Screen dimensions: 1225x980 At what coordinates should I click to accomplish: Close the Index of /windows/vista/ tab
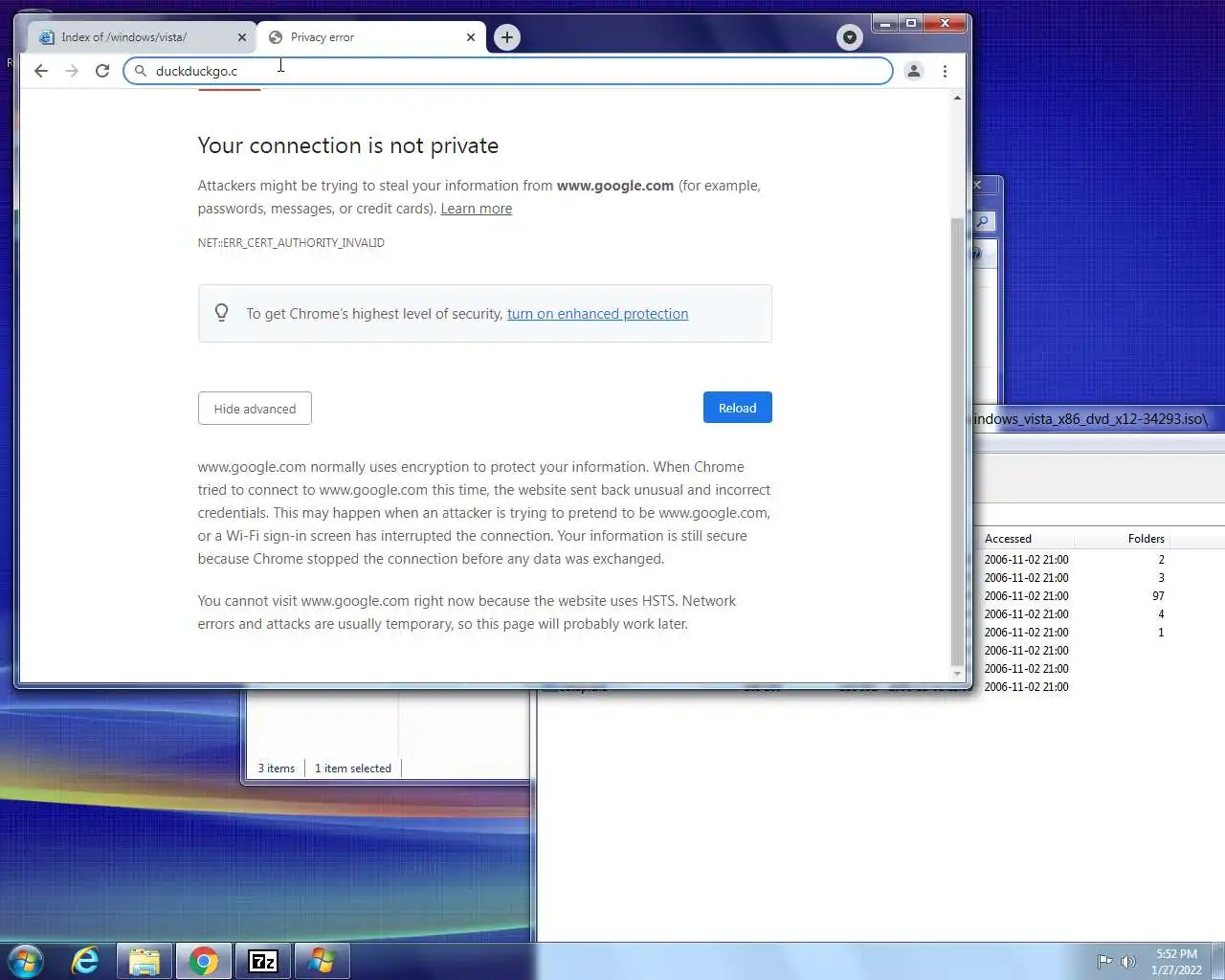pos(241,37)
